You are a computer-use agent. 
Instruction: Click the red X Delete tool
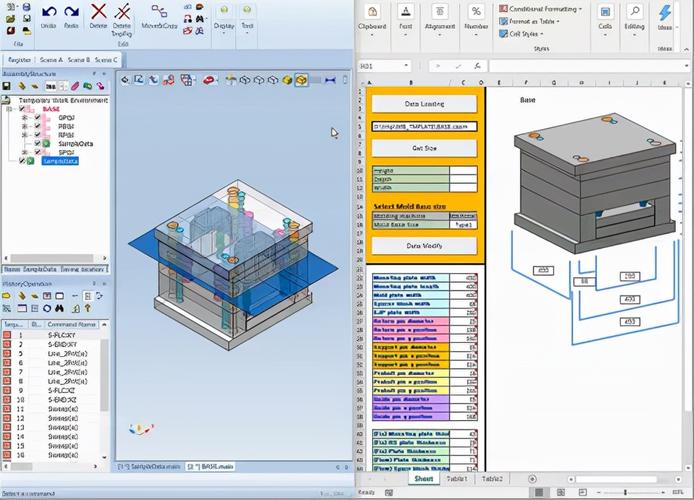(x=98, y=12)
